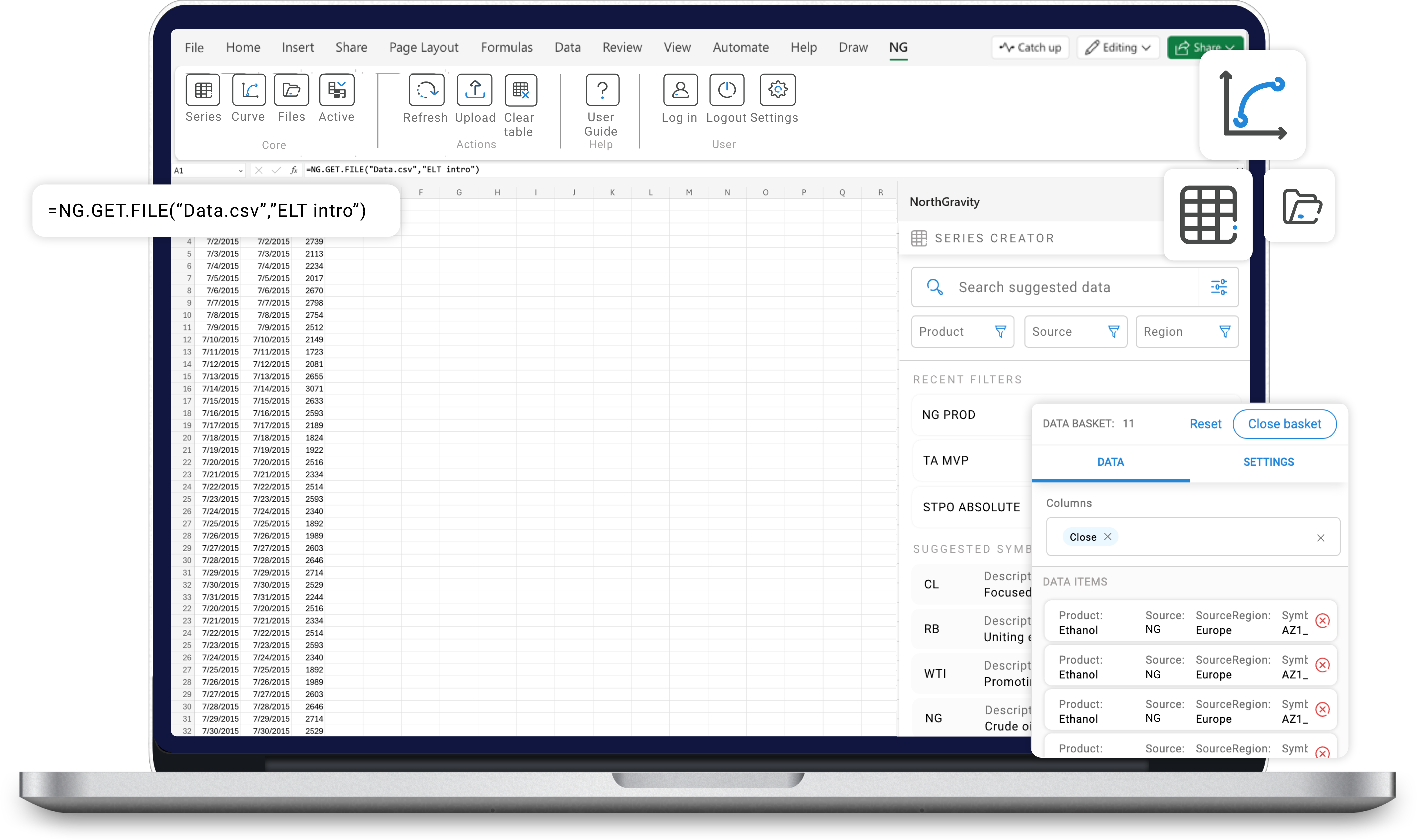
Task: Switch to the Formulas ribbon tab
Action: click(507, 48)
